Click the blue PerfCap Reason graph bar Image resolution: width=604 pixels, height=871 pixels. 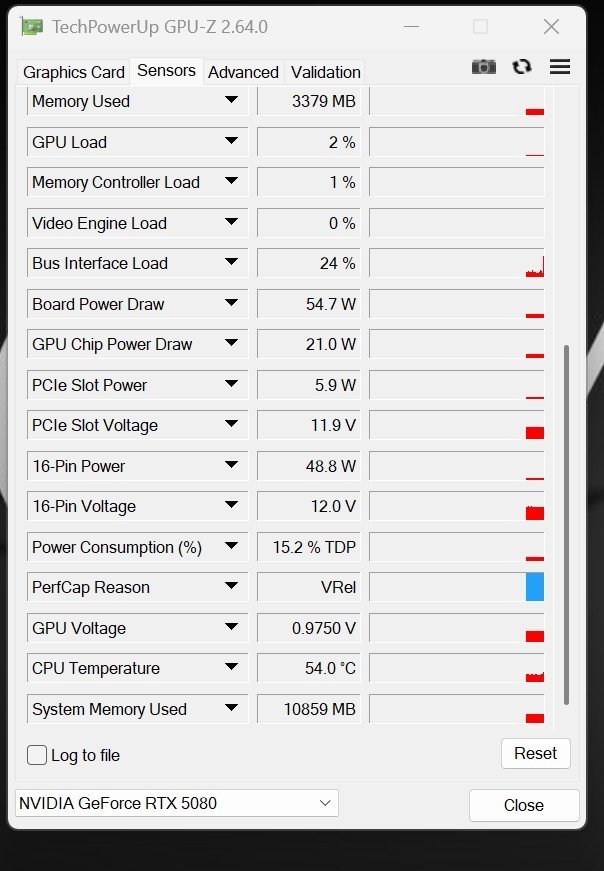click(535, 587)
